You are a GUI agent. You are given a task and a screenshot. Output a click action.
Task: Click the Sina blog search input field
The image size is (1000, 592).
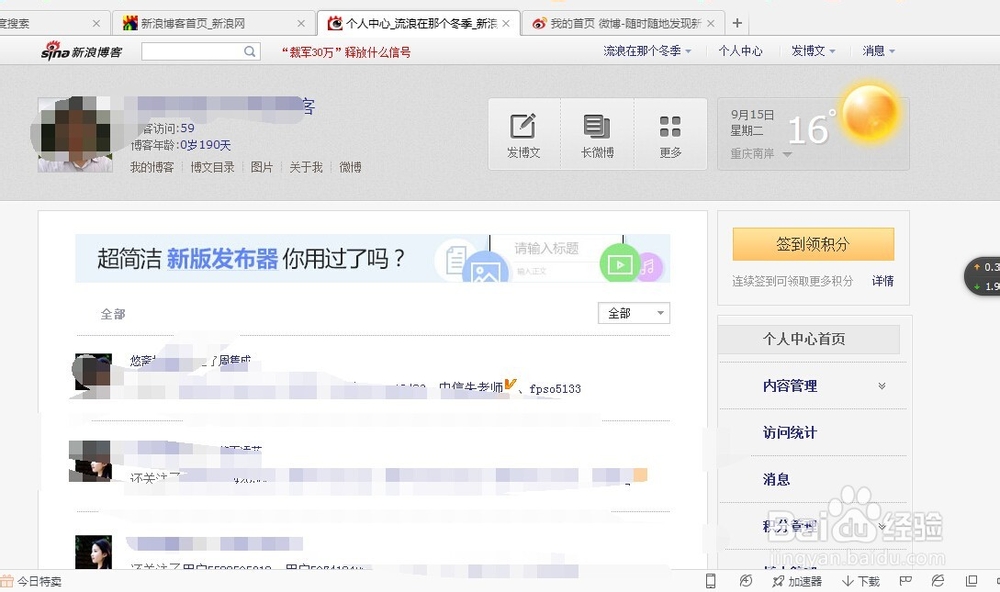(192, 51)
